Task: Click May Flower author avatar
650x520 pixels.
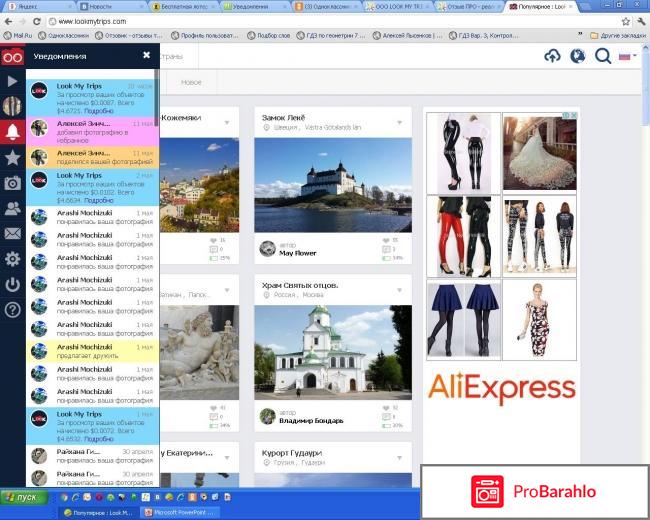Action: click(x=268, y=248)
